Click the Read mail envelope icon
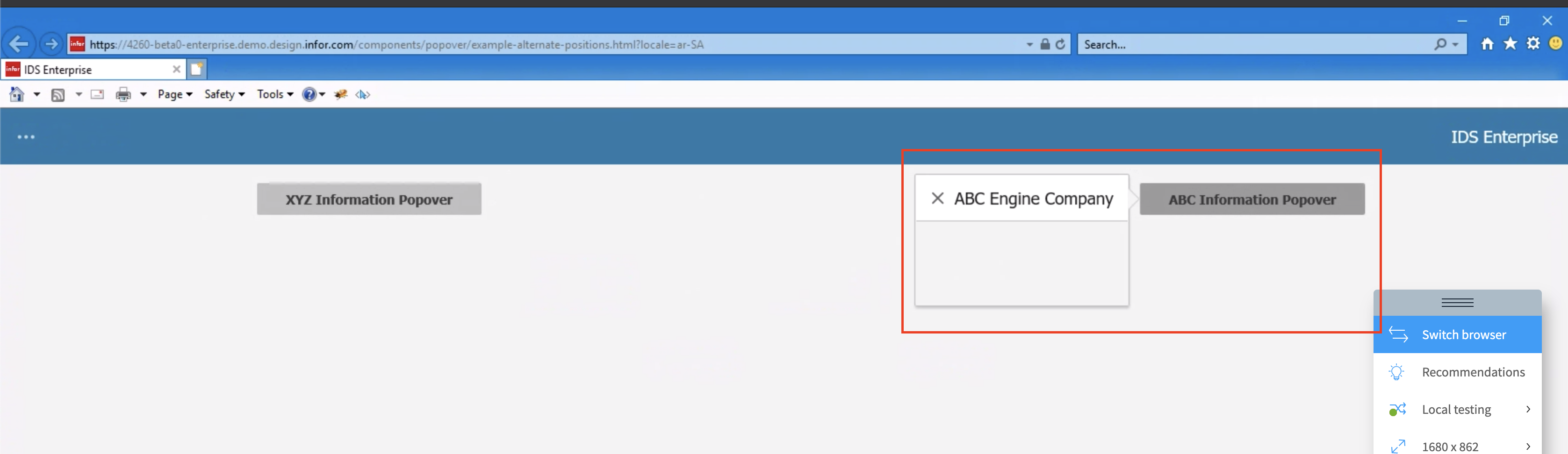Viewport: 1568px width, 454px height. 97,94
